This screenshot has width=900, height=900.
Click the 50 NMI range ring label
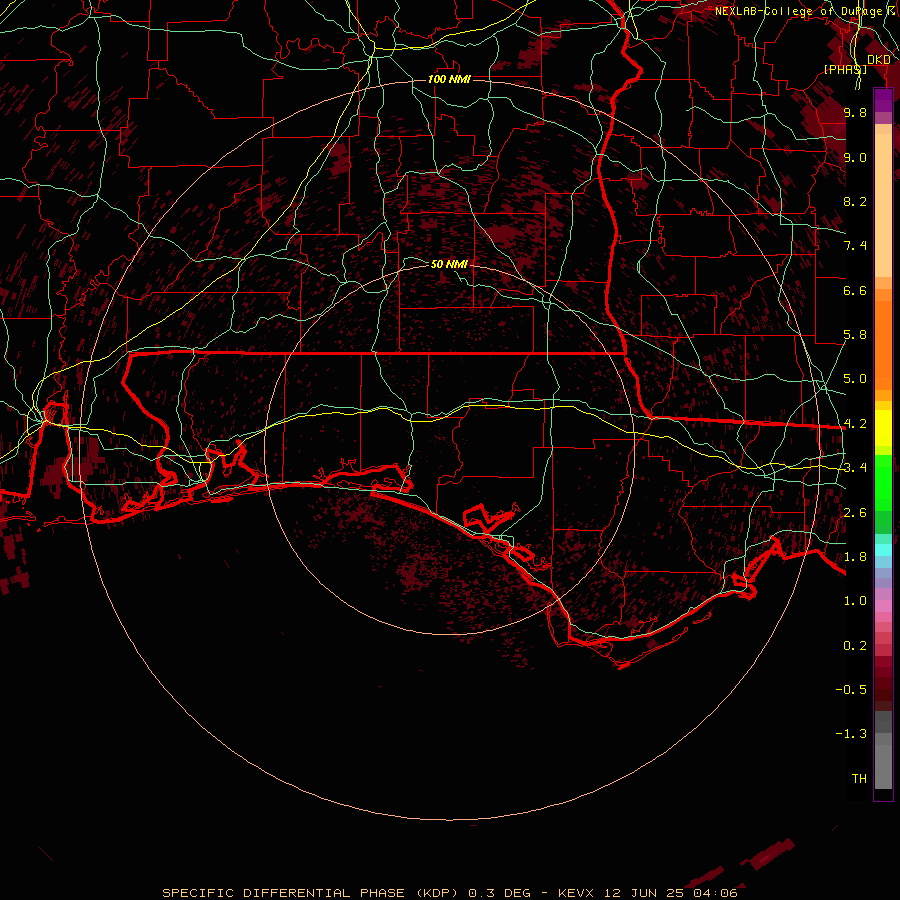point(449,264)
